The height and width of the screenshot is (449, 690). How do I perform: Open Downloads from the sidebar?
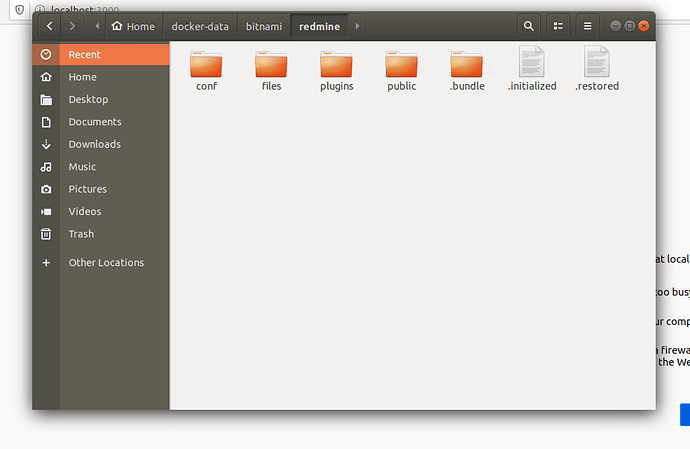[94, 144]
